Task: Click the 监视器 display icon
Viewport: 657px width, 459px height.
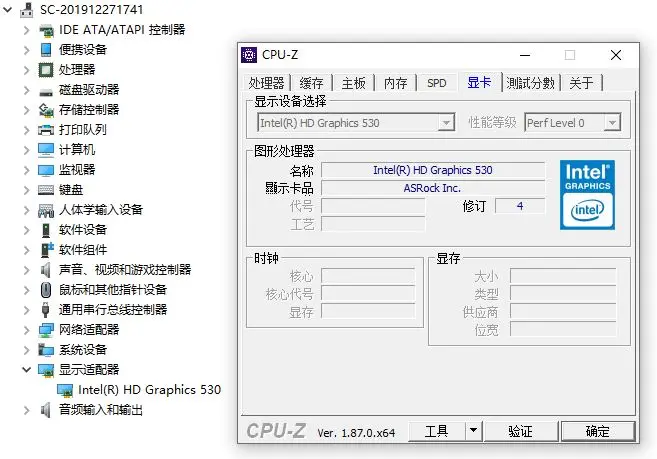Action: point(46,170)
